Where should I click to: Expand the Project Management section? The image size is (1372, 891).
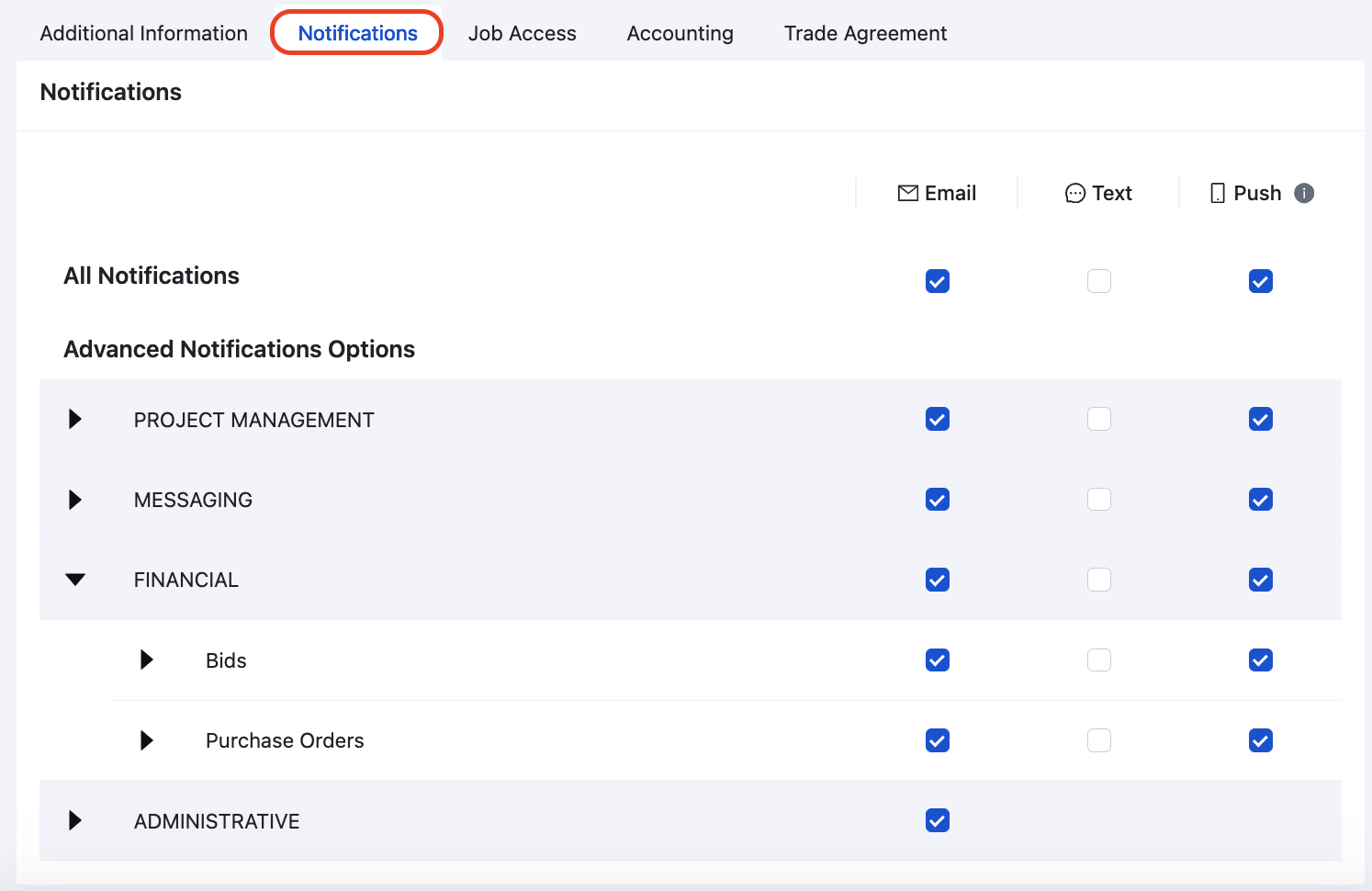pos(75,419)
